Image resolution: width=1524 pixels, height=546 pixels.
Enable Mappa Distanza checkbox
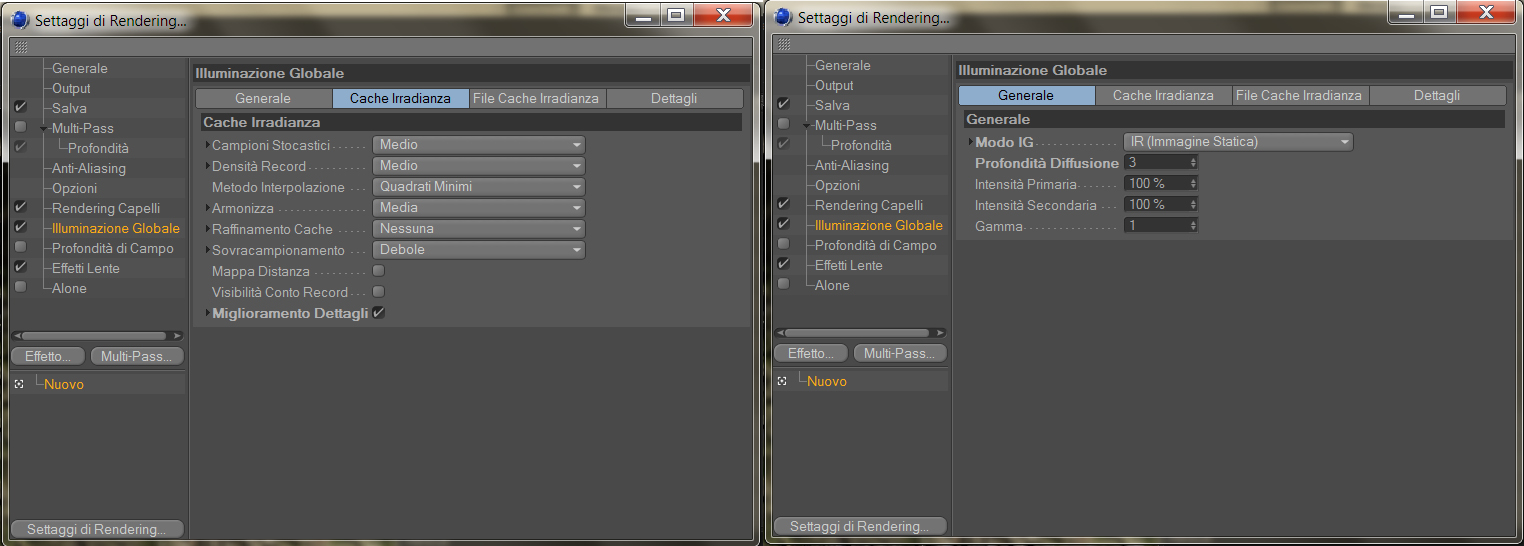pos(379,271)
